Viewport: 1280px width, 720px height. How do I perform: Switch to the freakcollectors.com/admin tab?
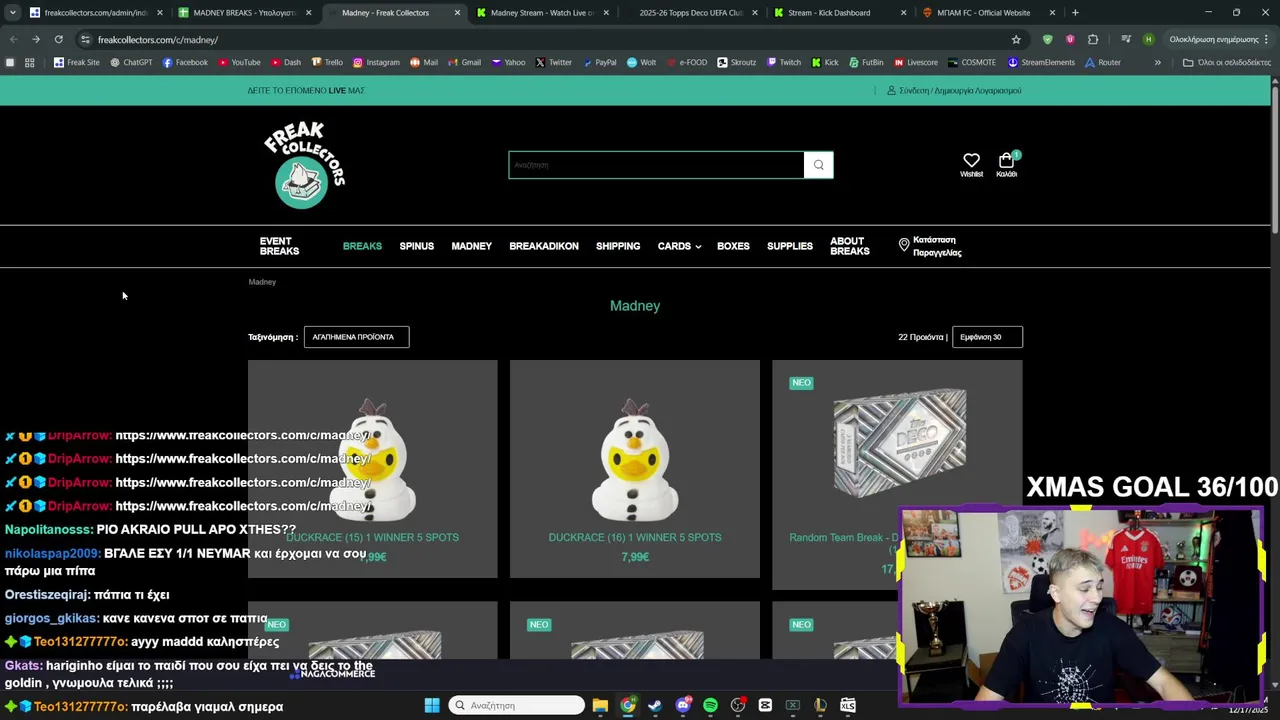95,13
